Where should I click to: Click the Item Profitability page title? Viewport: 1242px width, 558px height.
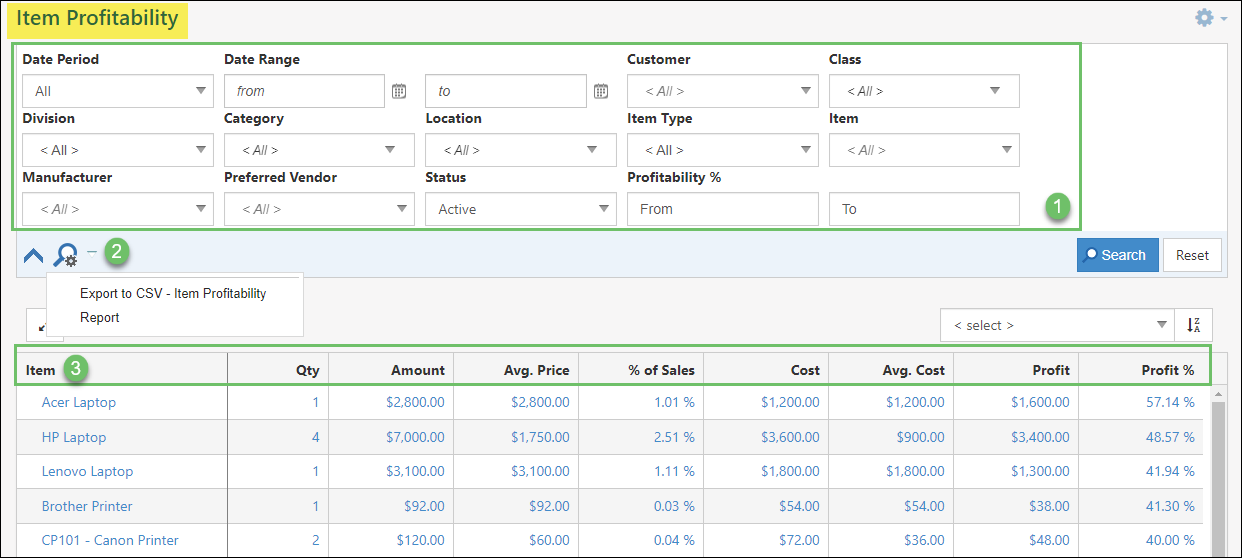[x=97, y=18]
